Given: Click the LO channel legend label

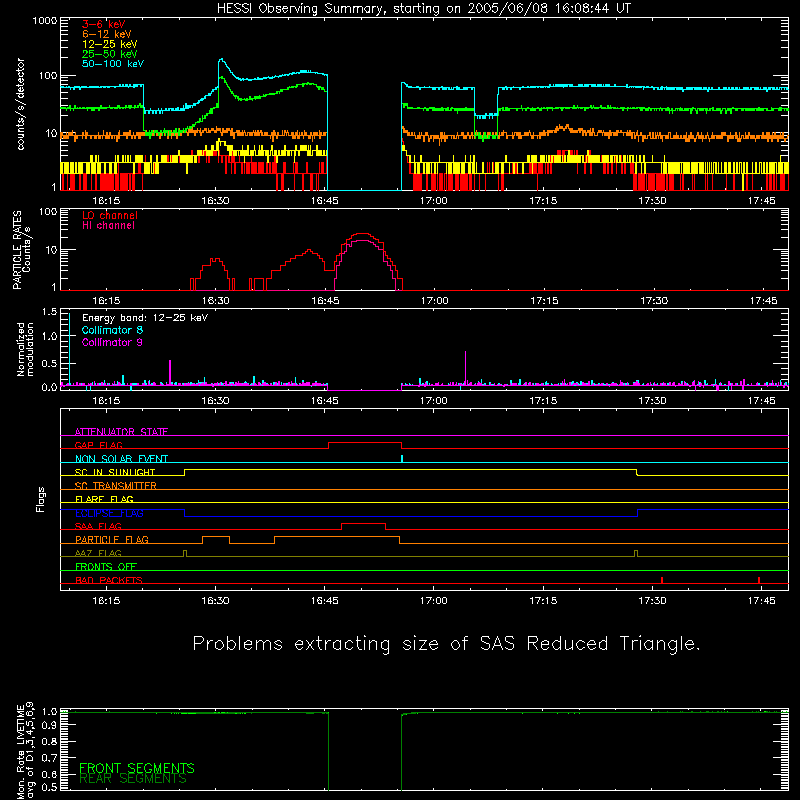Looking at the screenshot, I should pyautogui.click(x=110, y=215).
